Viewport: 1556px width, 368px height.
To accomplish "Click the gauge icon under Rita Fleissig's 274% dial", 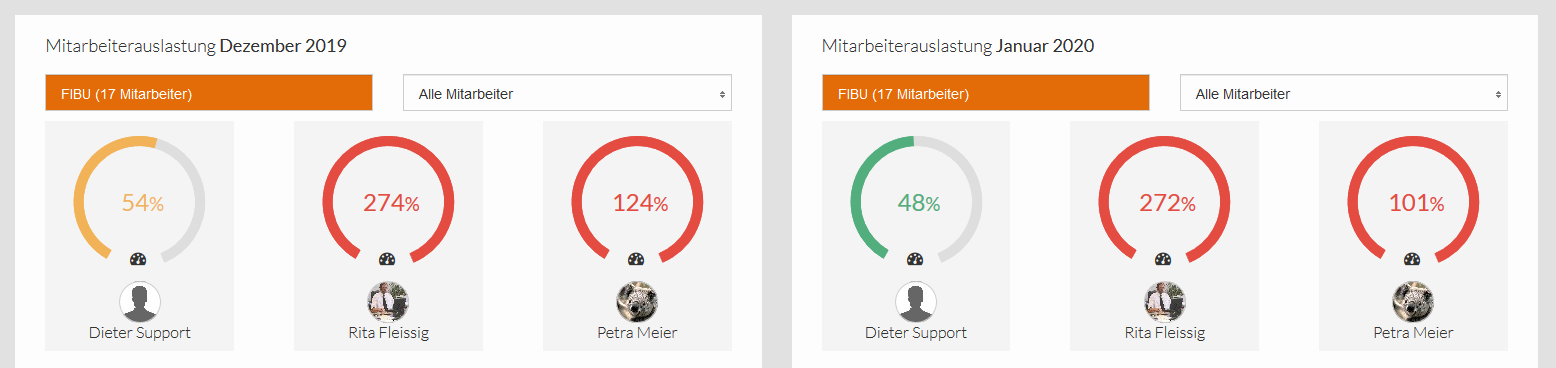I will tap(388, 259).
